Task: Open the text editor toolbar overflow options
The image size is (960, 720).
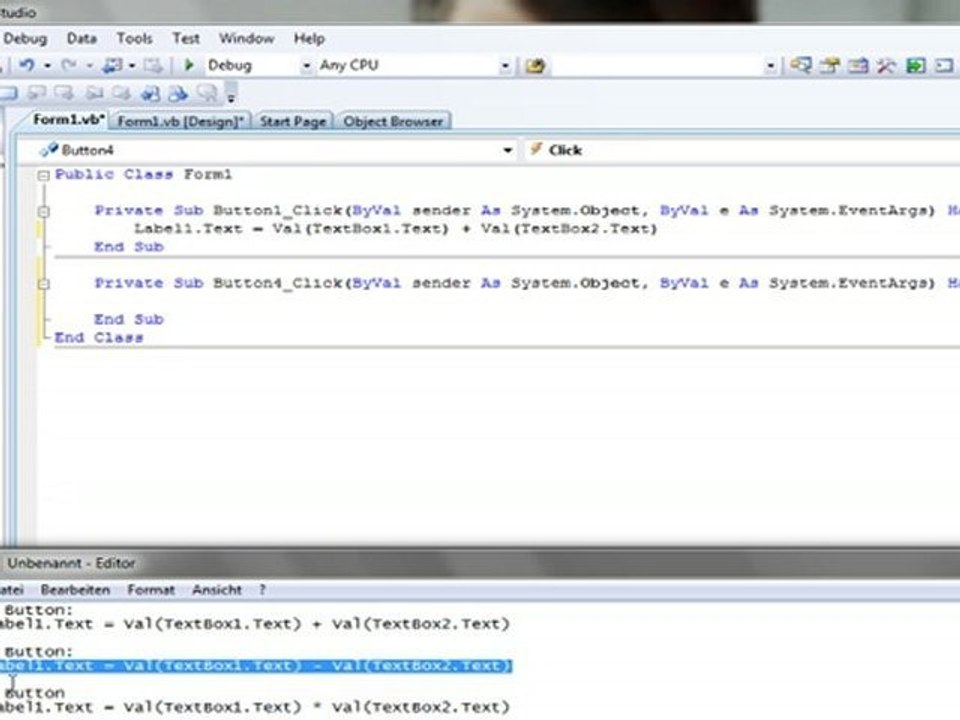Action: tap(231, 96)
